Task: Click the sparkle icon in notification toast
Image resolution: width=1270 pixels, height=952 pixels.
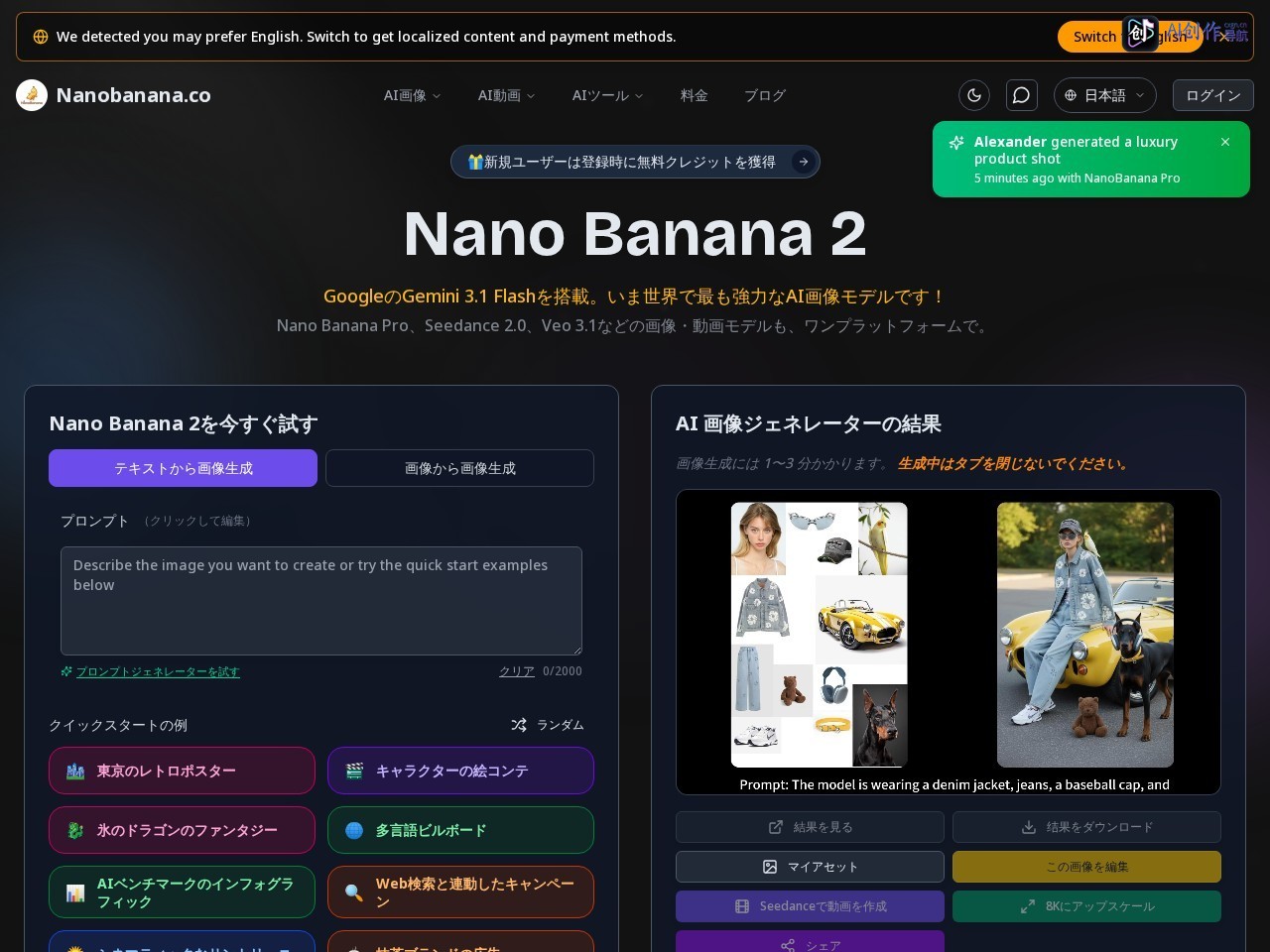Action: pos(956,143)
